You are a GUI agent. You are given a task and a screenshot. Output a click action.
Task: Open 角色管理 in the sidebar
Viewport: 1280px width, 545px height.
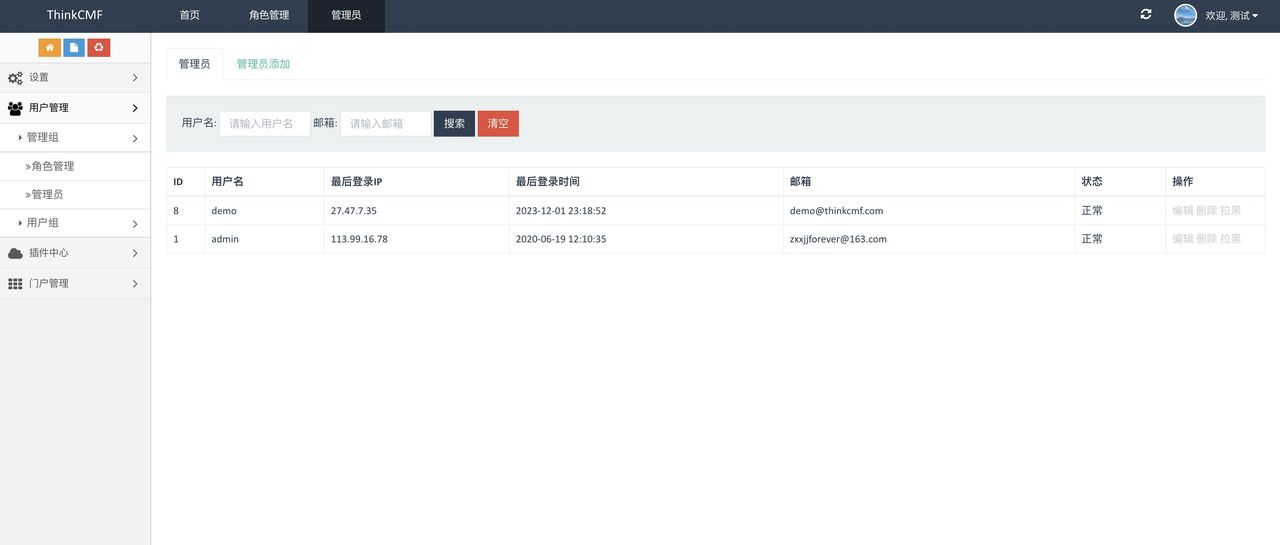tap(75, 166)
